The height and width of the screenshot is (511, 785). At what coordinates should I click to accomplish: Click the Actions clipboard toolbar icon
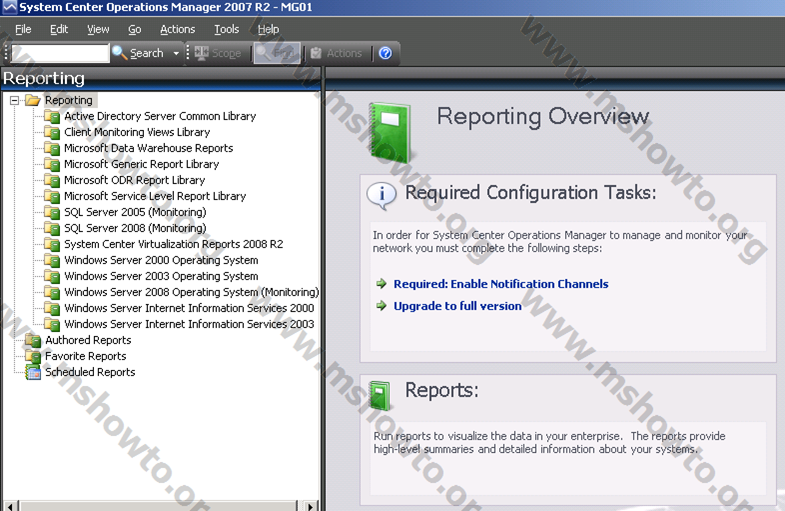click(x=316, y=53)
